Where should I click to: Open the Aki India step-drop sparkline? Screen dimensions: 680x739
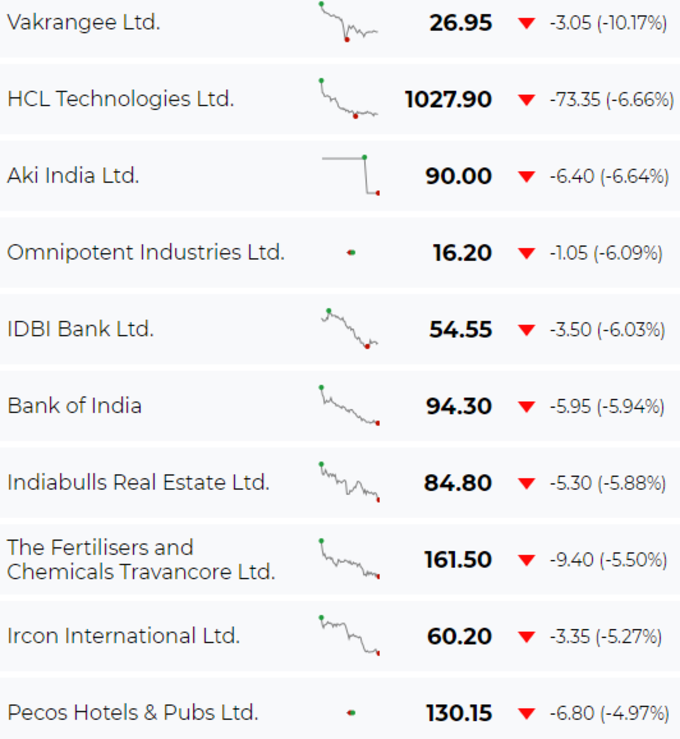tap(351, 175)
